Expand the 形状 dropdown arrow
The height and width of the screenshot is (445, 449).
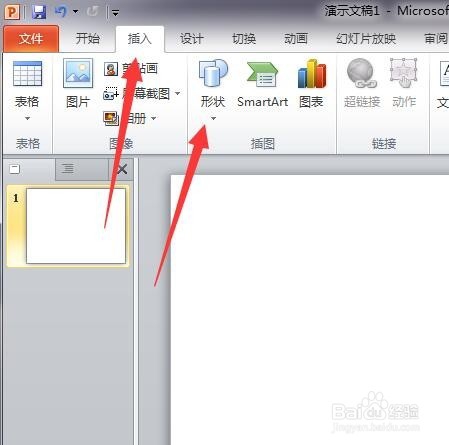tap(213, 118)
